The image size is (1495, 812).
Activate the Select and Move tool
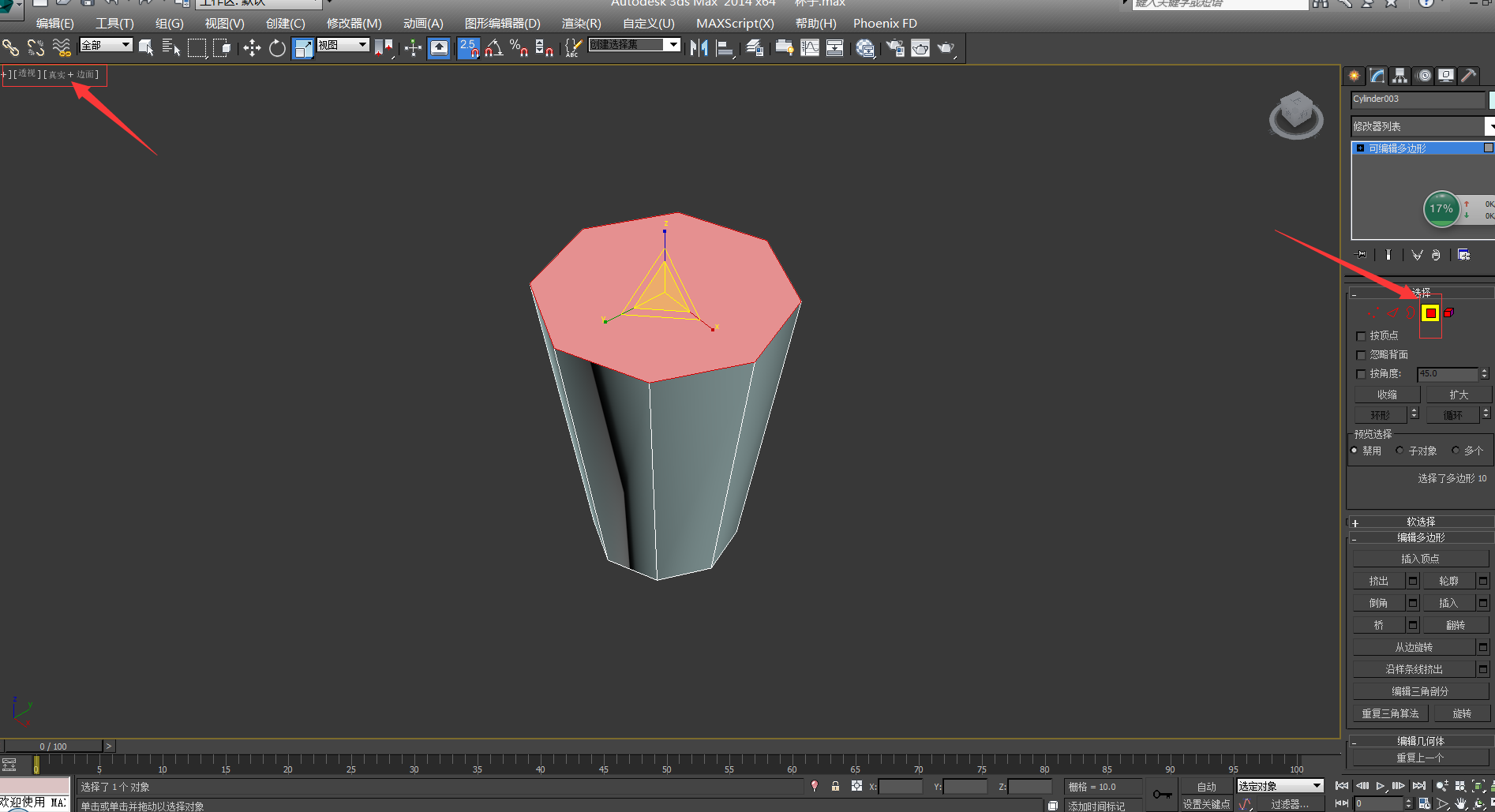click(x=252, y=48)
